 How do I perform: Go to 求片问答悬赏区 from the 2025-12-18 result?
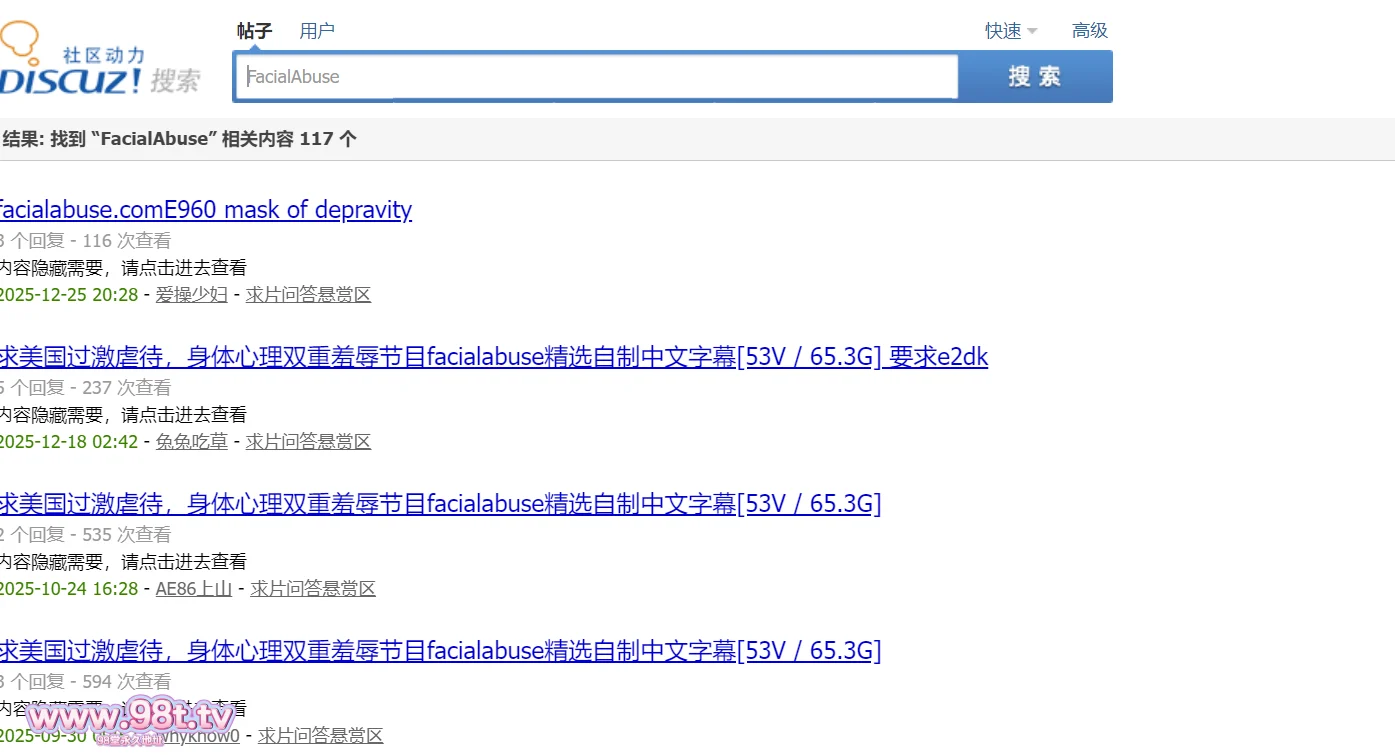click(x=308, y=442)
